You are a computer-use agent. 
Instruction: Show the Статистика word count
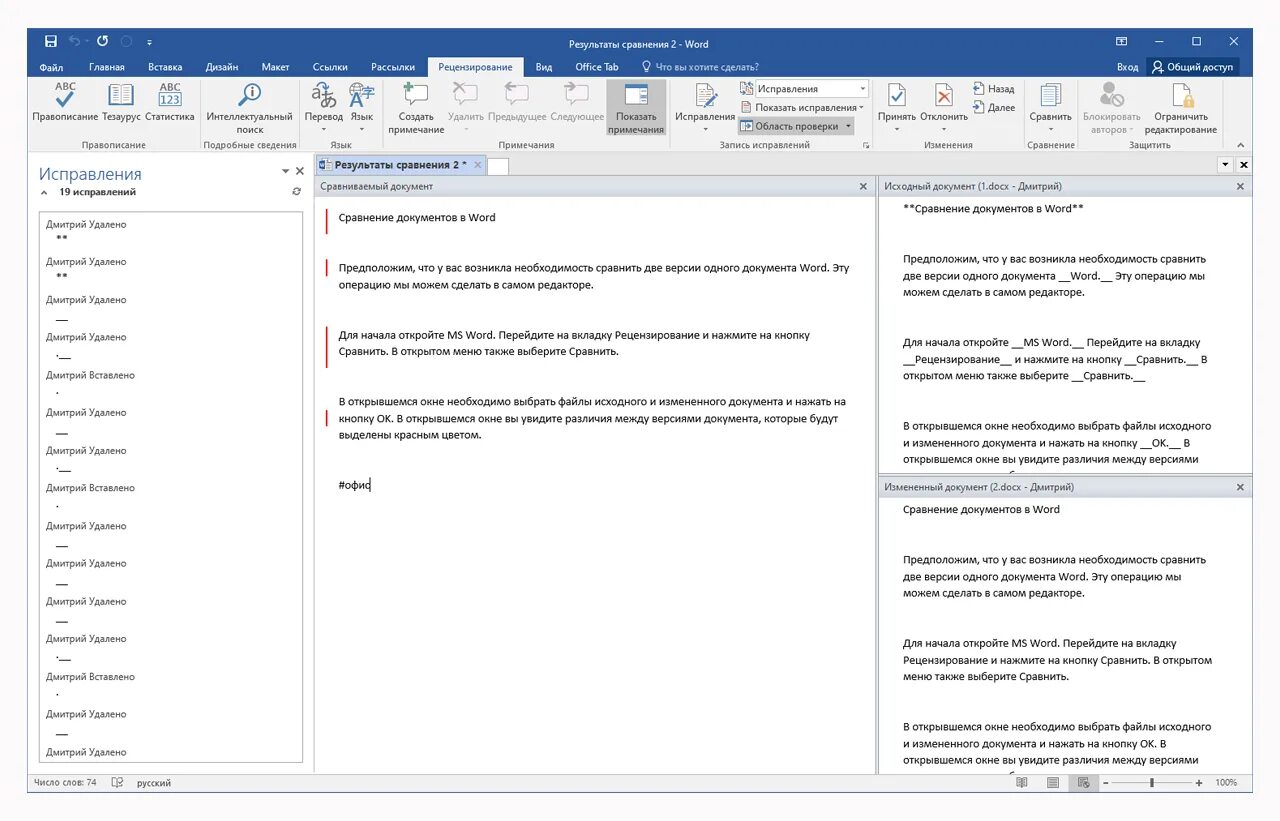[x=169, y=104]
